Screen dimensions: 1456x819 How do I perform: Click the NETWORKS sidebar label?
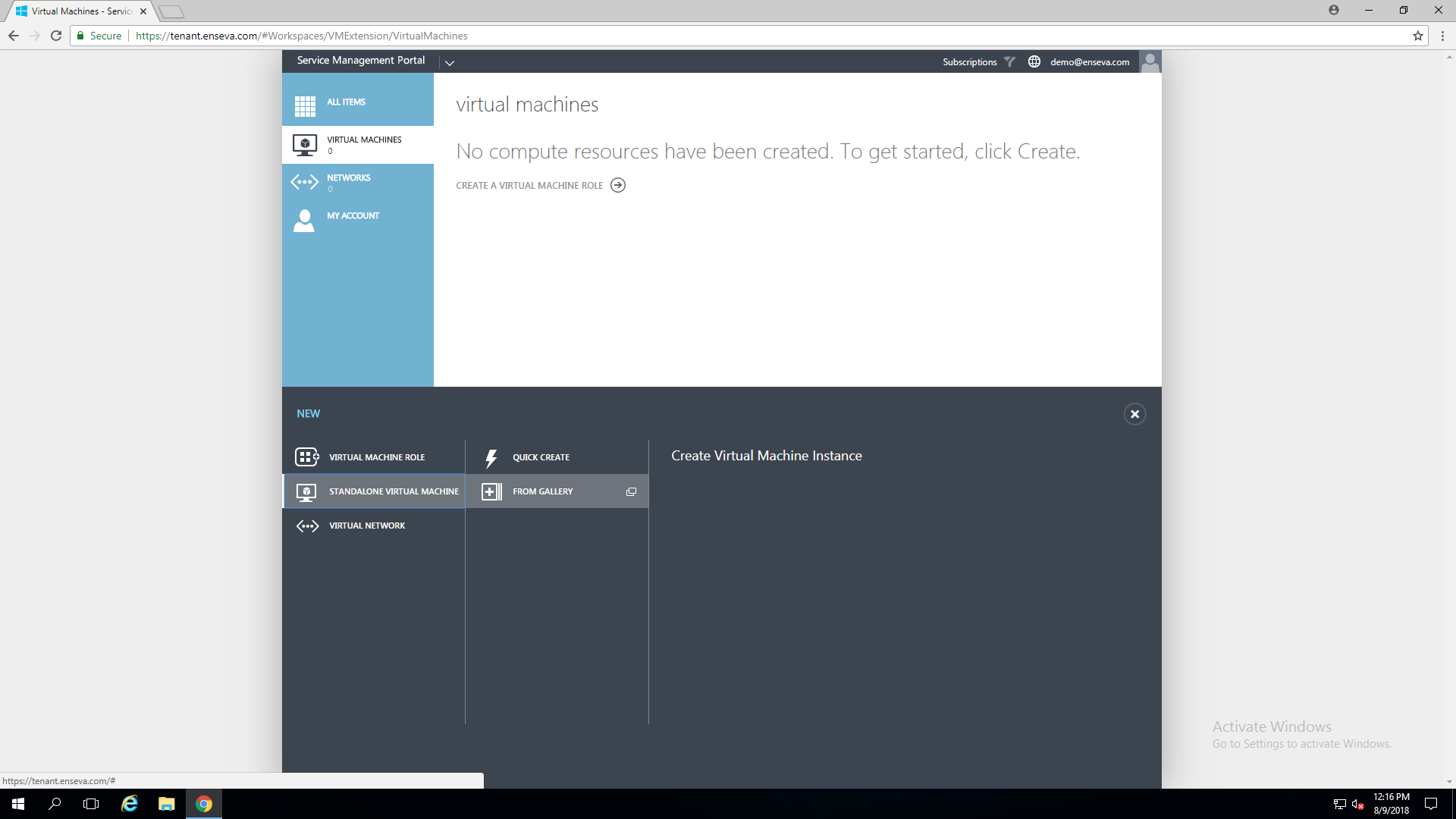(x=348, y=177)
